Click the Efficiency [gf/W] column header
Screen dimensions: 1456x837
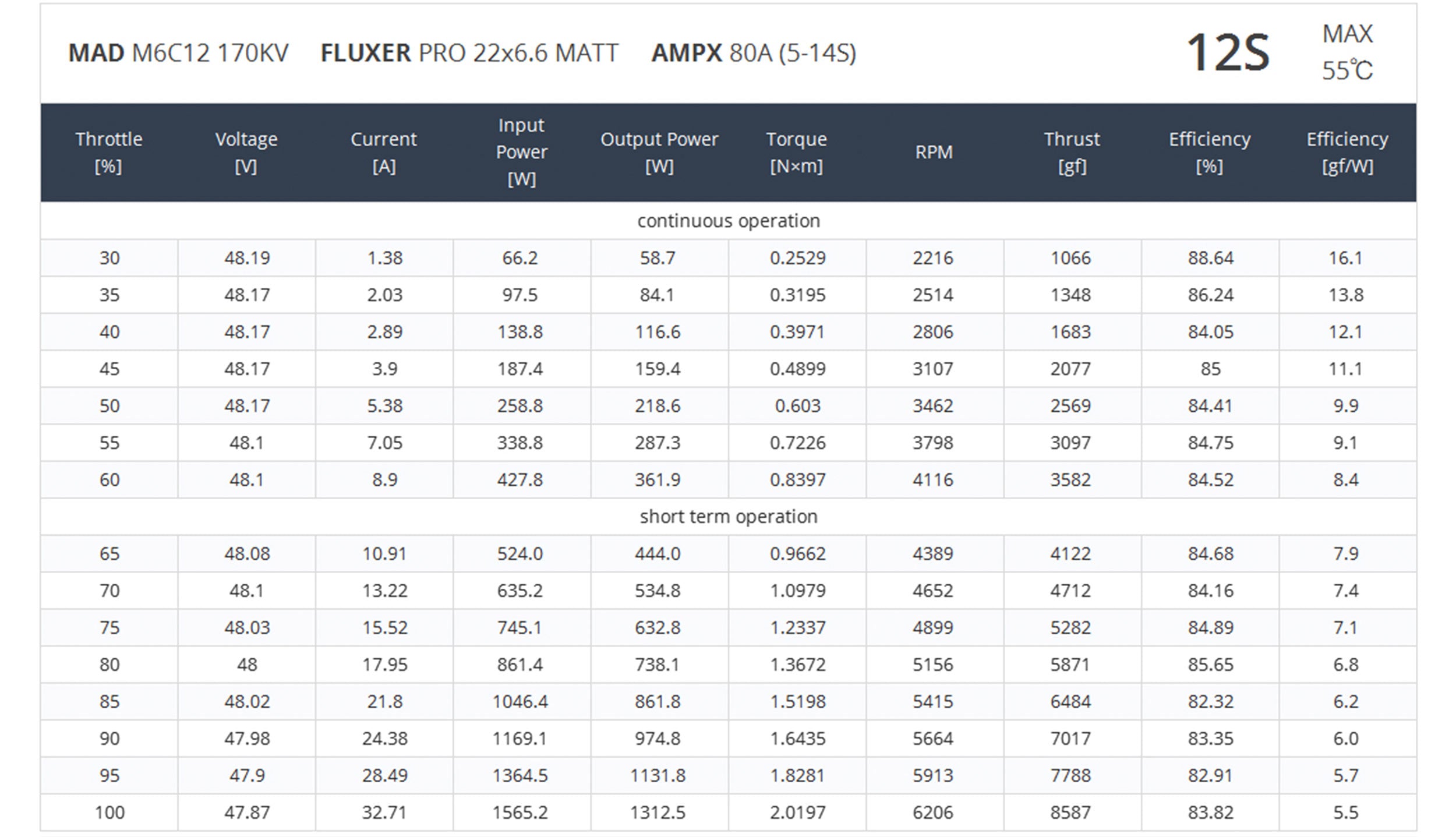pos(1347,153)
